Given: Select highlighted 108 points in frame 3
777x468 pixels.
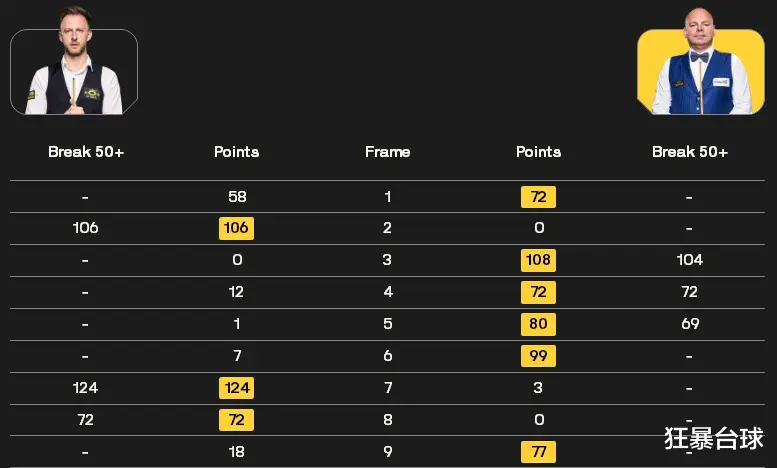Looking at the screenshot, I should (x=538, y=260).
